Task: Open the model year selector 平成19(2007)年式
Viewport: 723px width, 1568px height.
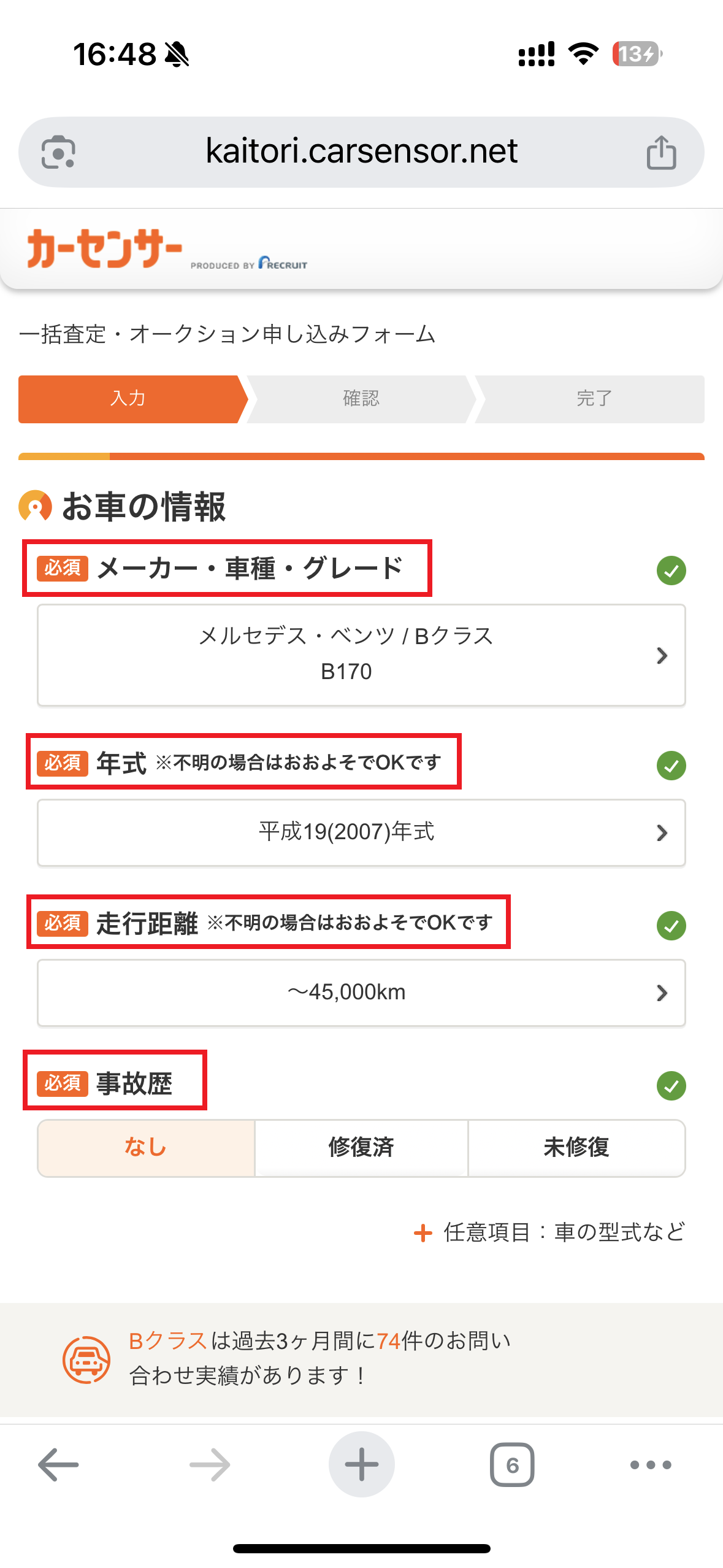Action: pos(361,832)
